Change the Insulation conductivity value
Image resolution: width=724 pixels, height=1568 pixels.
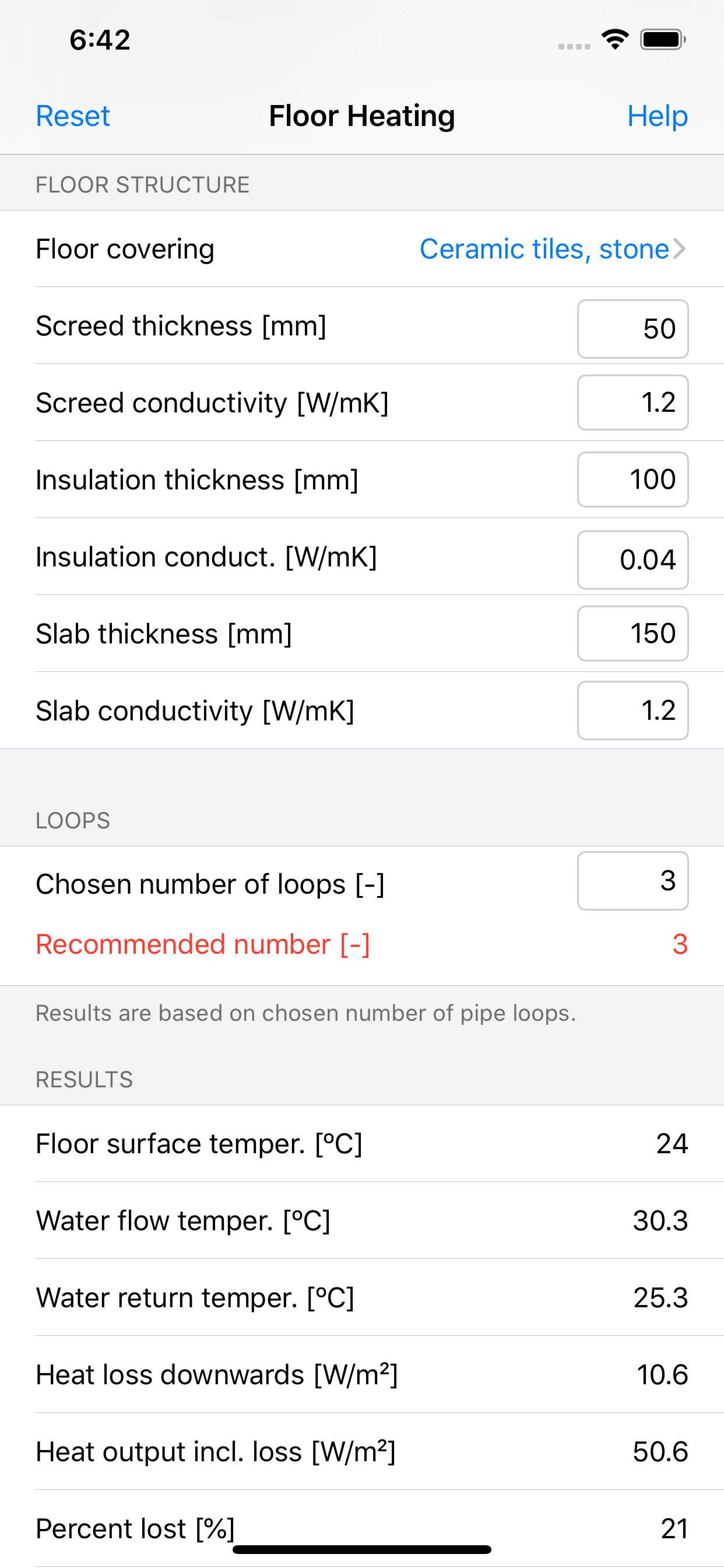click(x=632, y=559)
